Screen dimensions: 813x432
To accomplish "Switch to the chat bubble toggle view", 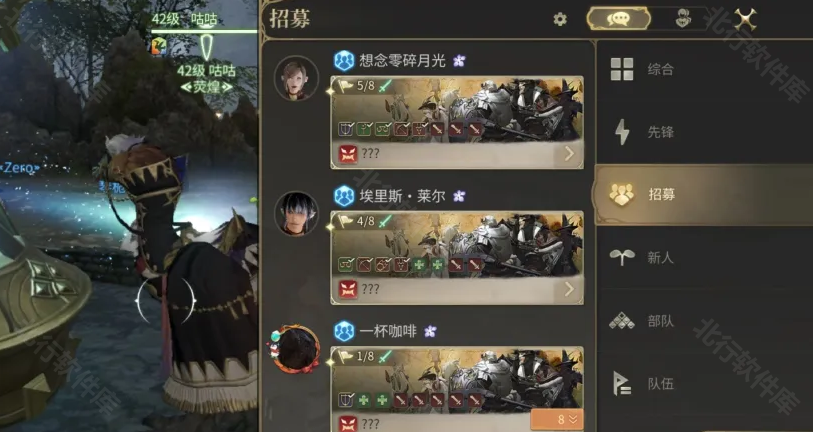I will pyautogui.click(x=618, y=19).
